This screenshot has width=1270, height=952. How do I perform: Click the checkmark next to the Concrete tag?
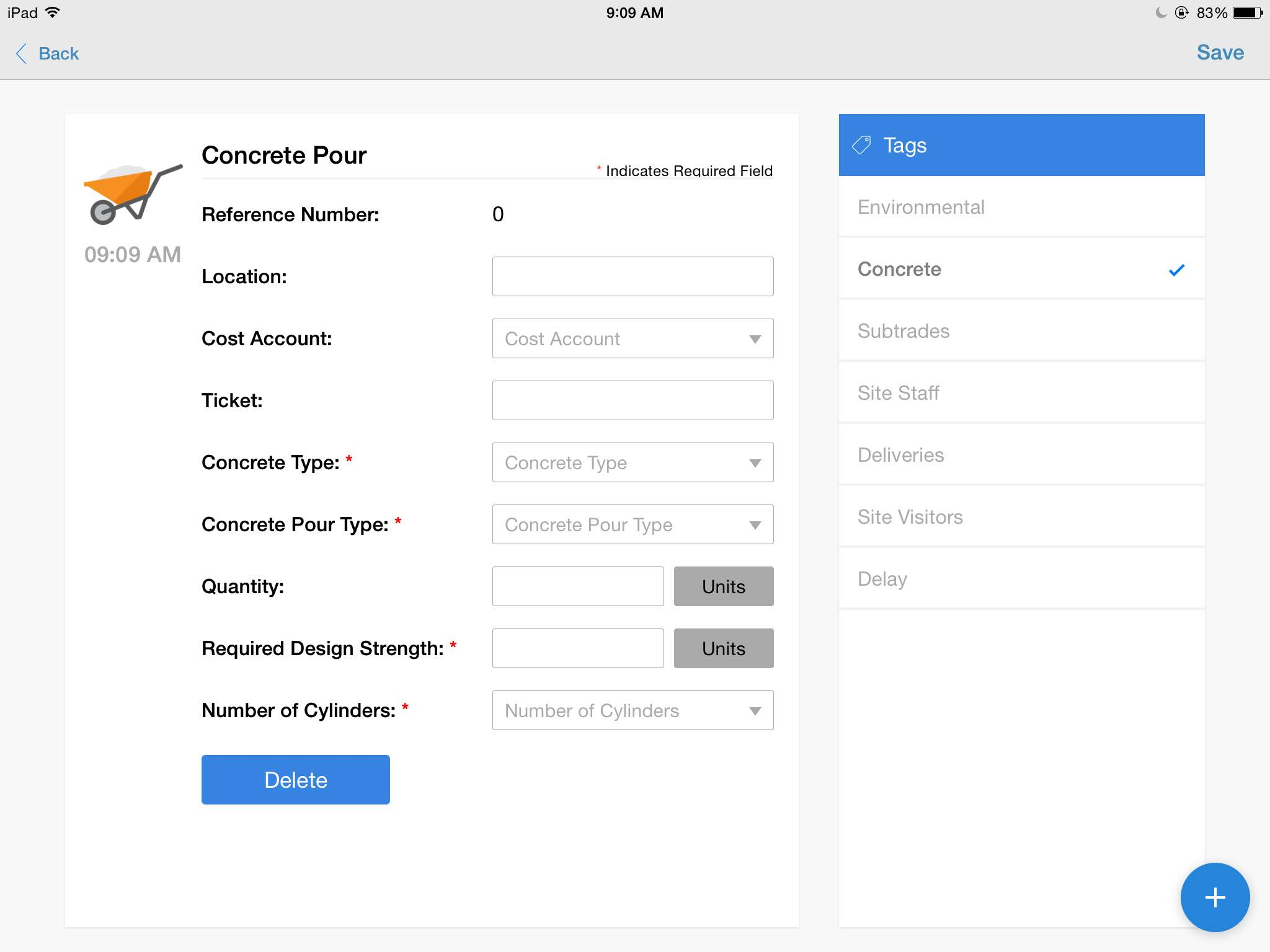click(1175, 269)
